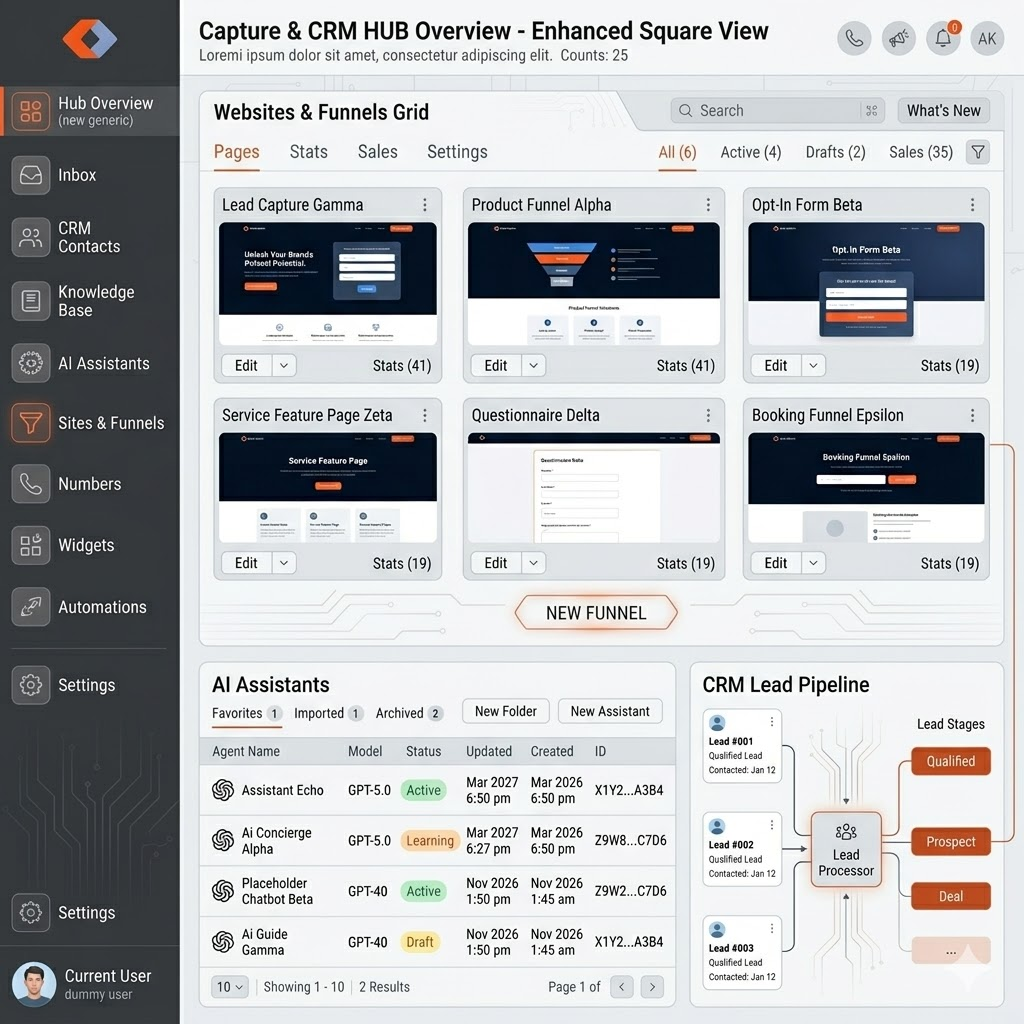Expand Edit dropdown on Questionnaire Delta
The height and width of the screenshot is (1024, 1024).
click(x=534, y=563)
